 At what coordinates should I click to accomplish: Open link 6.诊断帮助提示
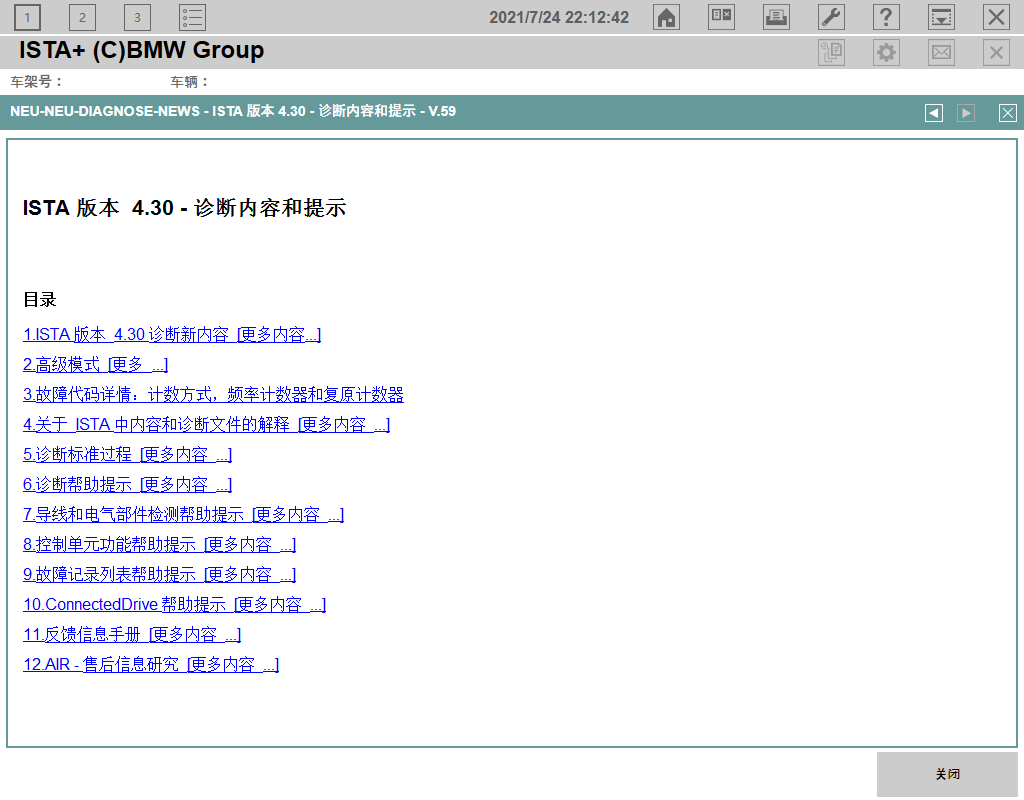coord(127,485)
